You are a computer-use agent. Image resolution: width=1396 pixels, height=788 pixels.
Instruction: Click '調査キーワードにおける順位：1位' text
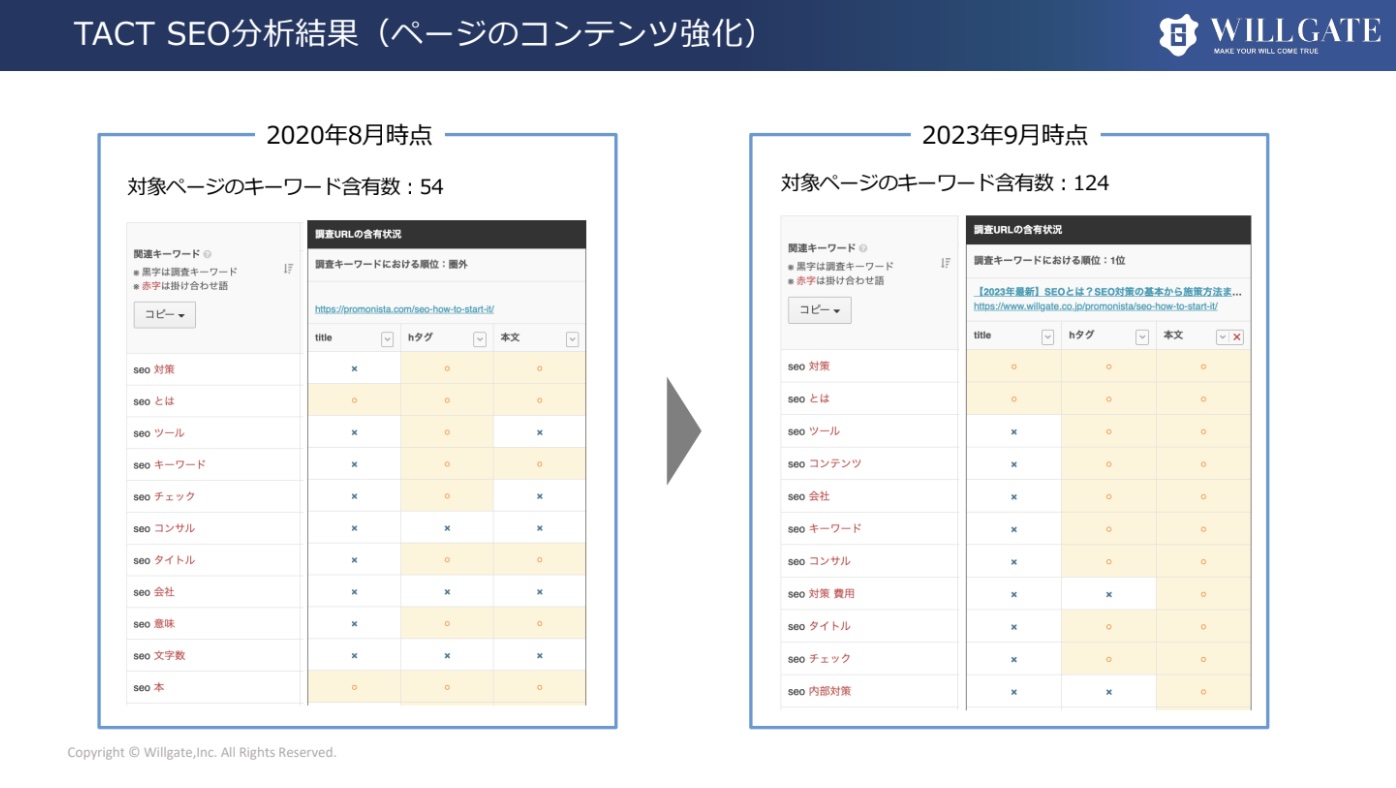click(1050, 260)
